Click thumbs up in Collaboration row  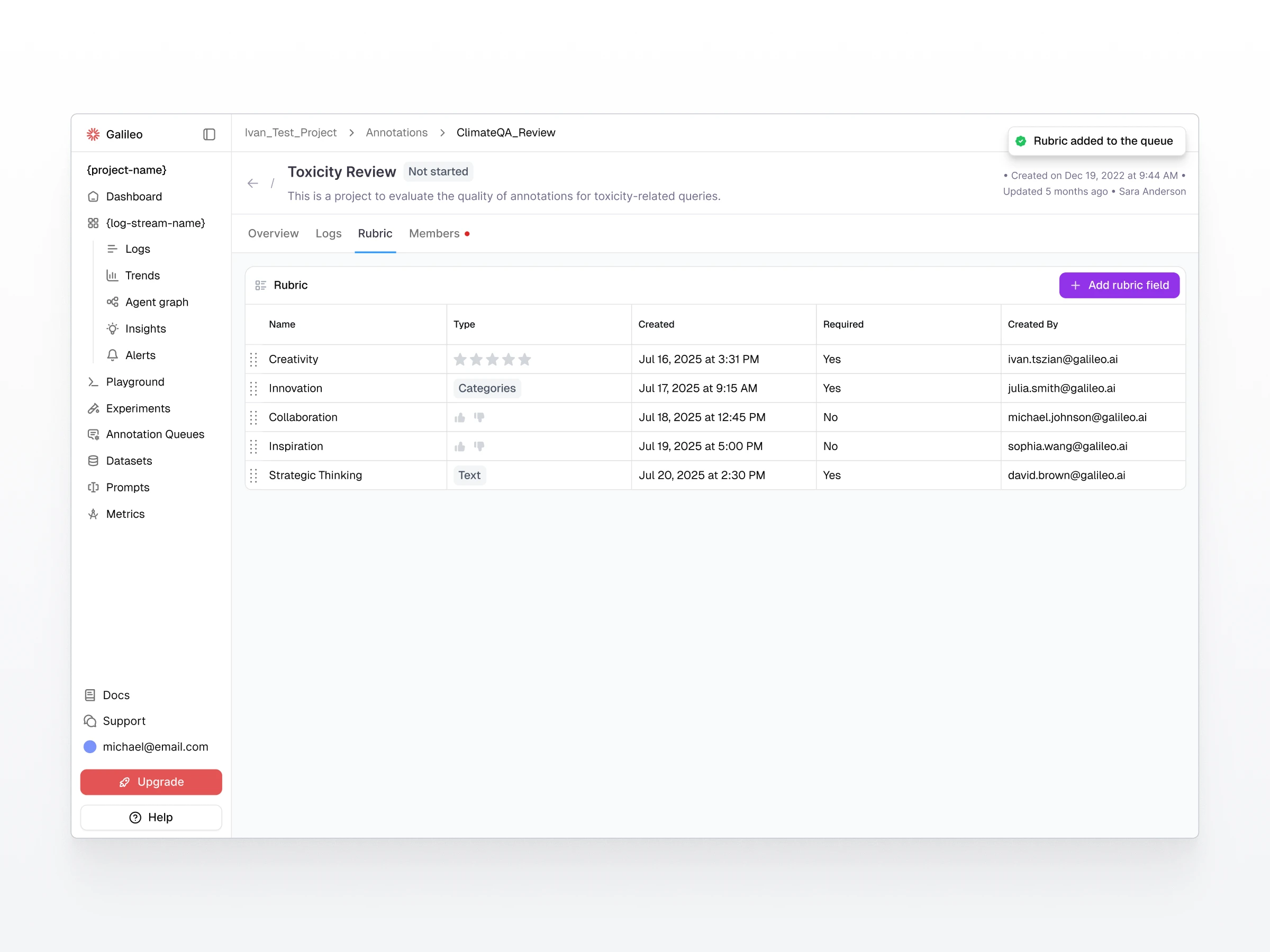[460, 418]
